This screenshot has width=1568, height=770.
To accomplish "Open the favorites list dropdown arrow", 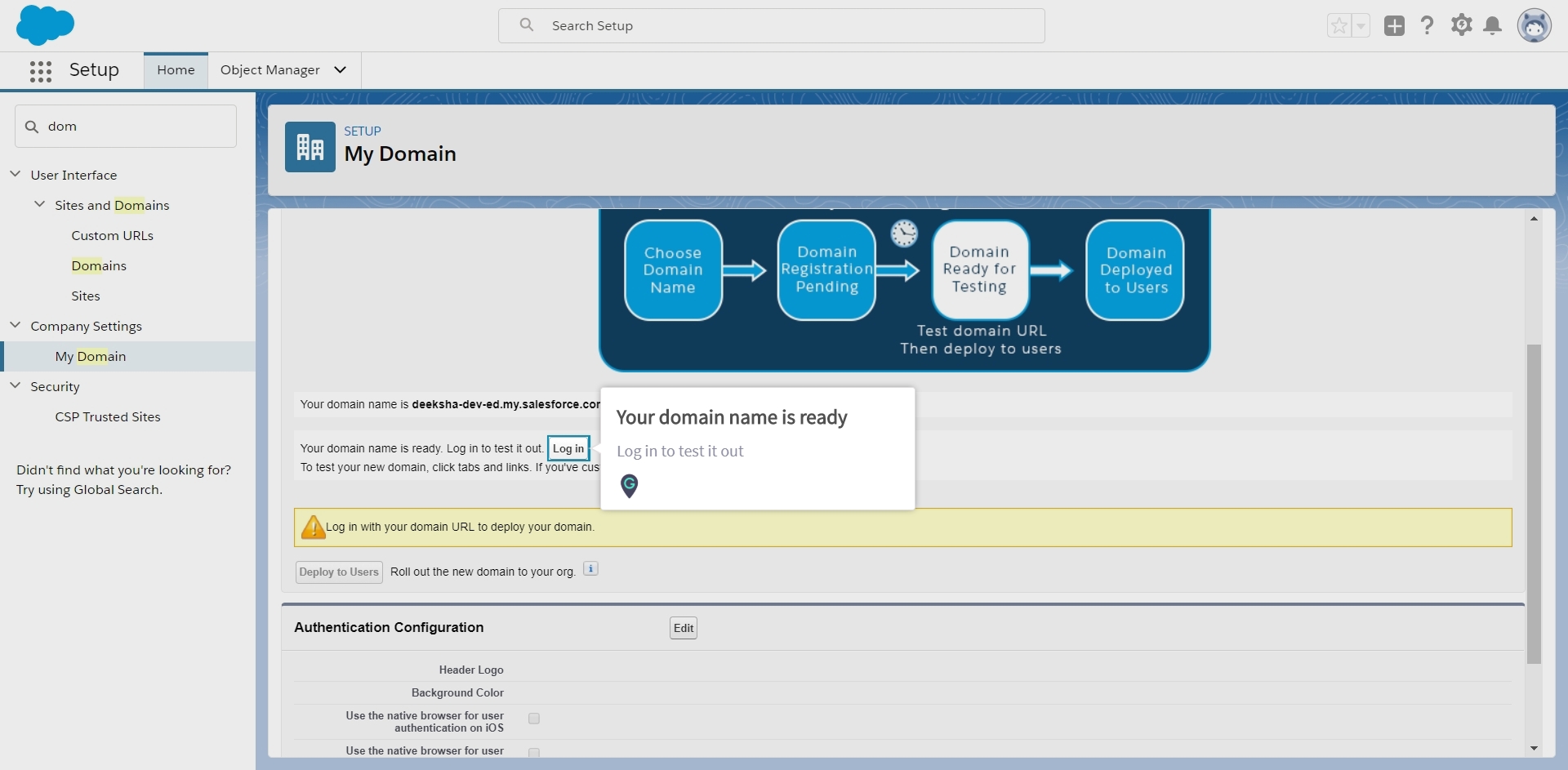I will point(1361,26).
